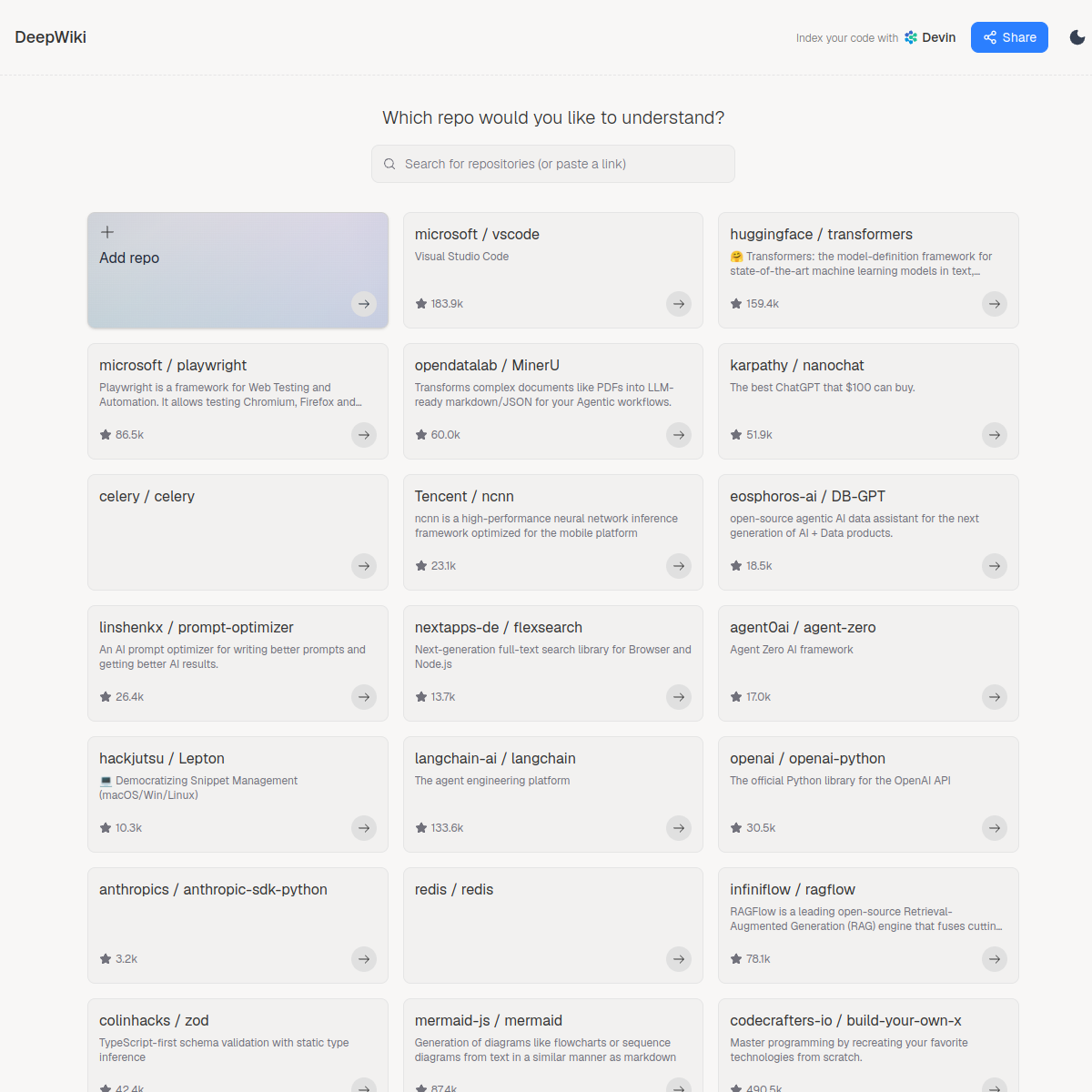The width and height of the screenshot is (1092, 1092).
Task: Click 'The agent engineering platform' description
Action: [492, 781]
